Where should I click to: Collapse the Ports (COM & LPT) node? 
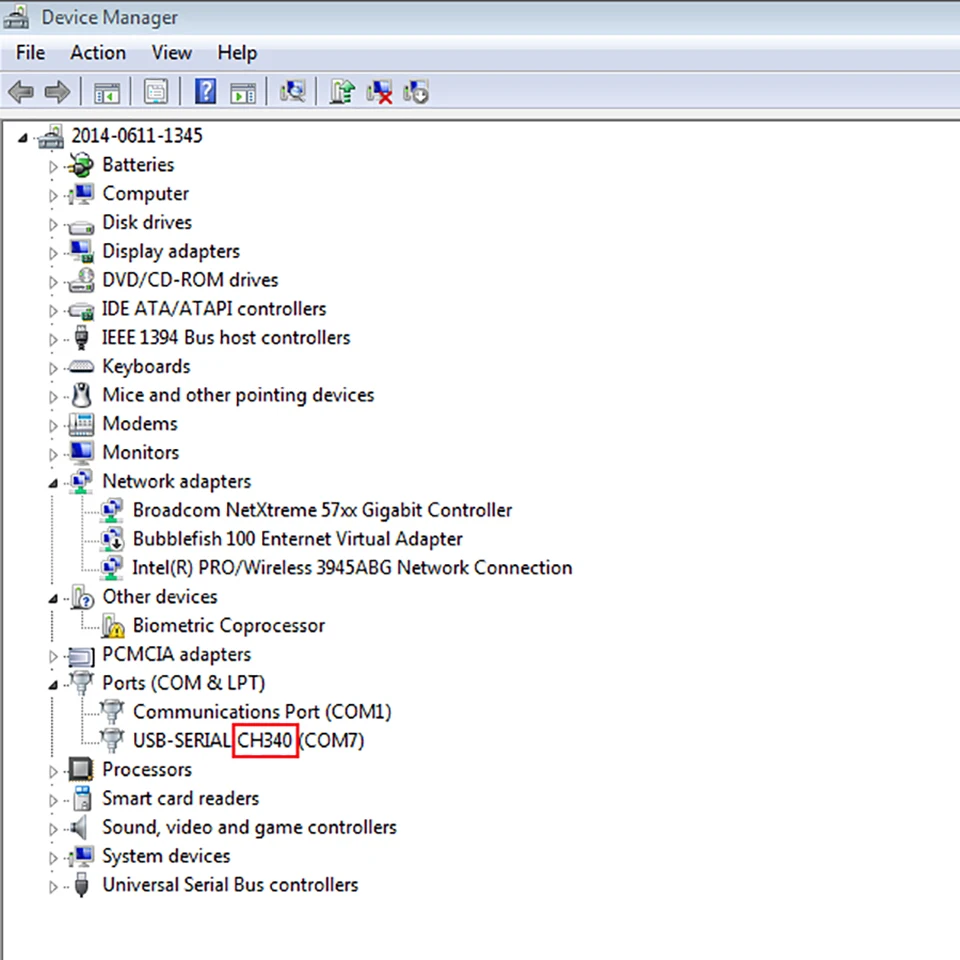pyautogui.click(x=53, y=684)
